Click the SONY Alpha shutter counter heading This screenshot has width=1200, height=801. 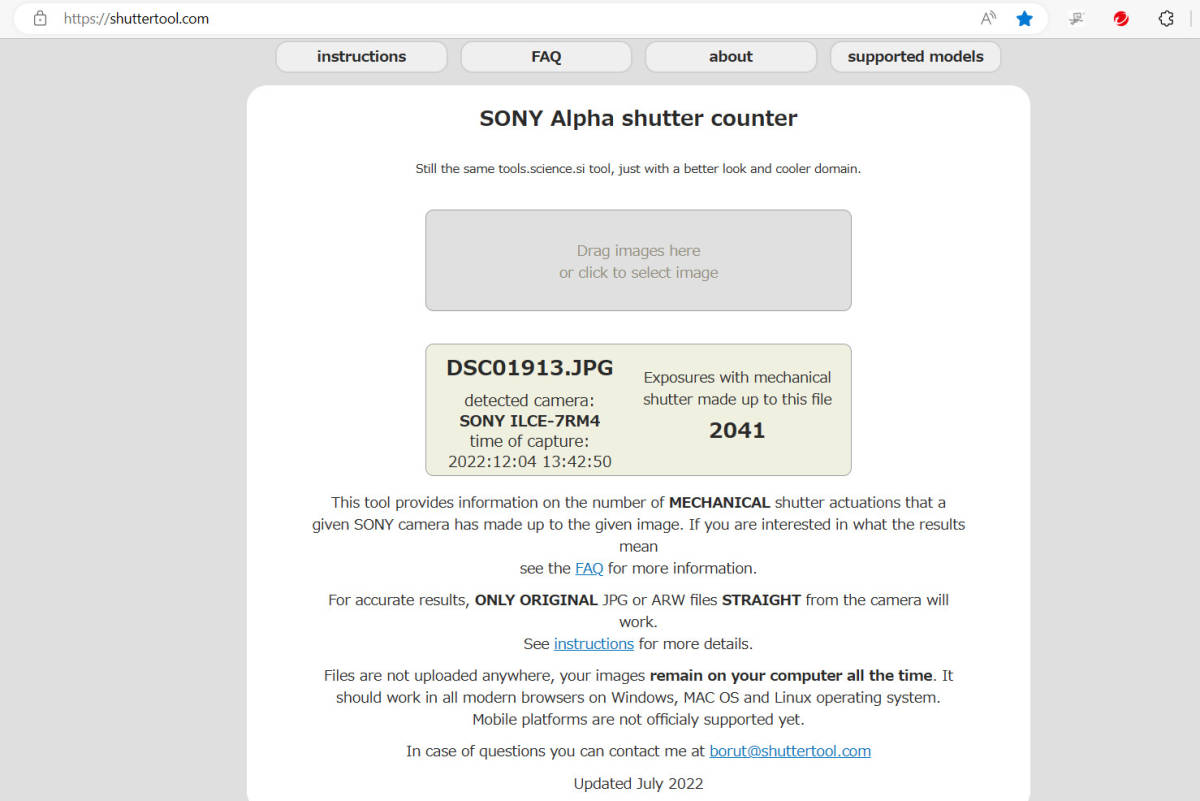pos(638,118)
